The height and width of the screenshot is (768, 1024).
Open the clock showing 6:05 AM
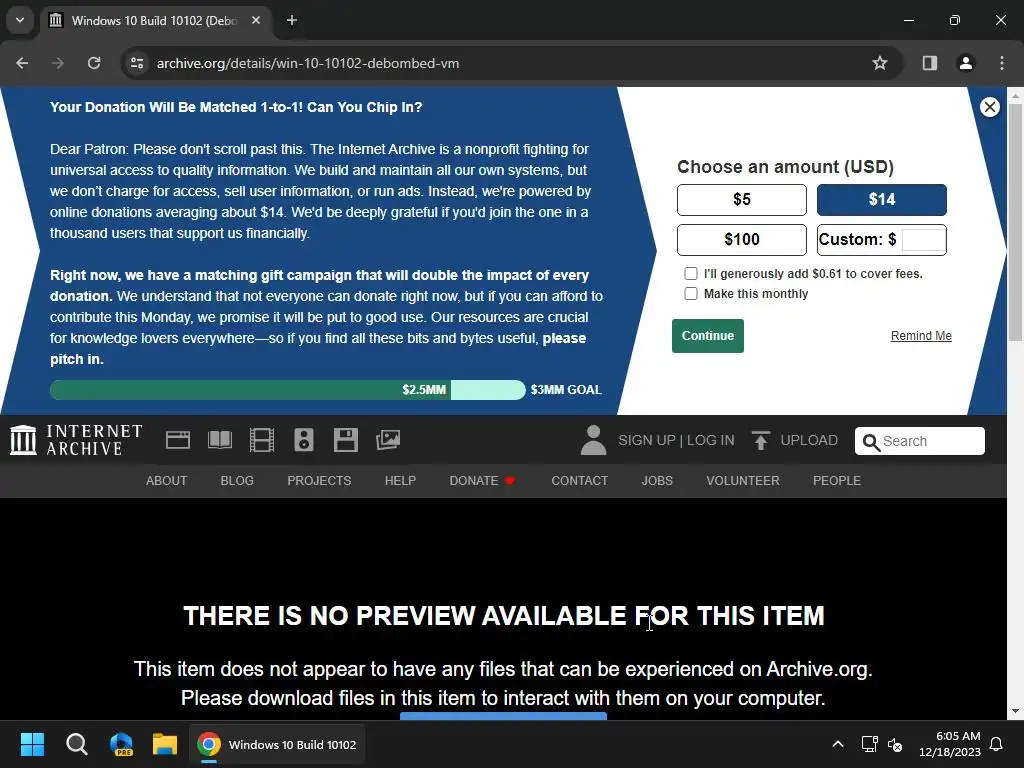pos(950,744)
